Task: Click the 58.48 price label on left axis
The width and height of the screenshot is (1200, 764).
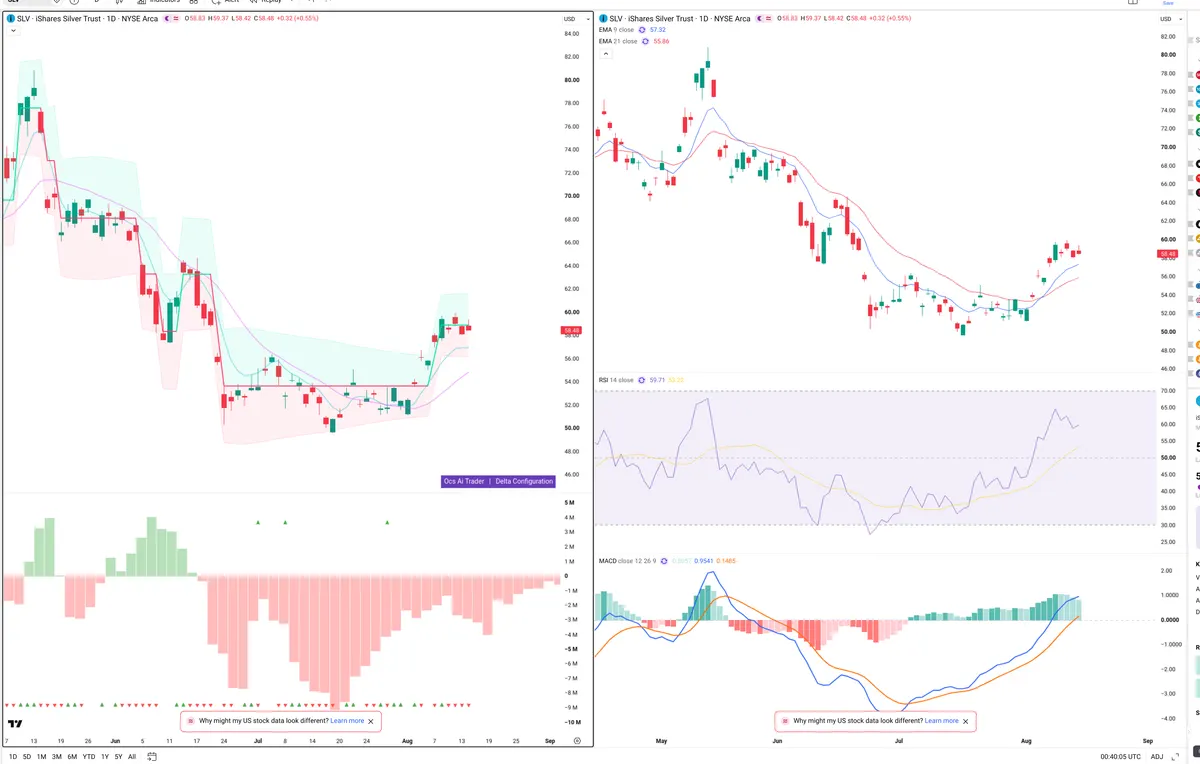Action: click(572, 330)
